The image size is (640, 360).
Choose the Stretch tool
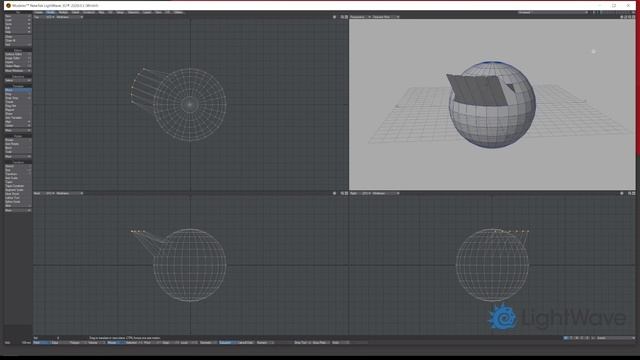click(18, 166)
